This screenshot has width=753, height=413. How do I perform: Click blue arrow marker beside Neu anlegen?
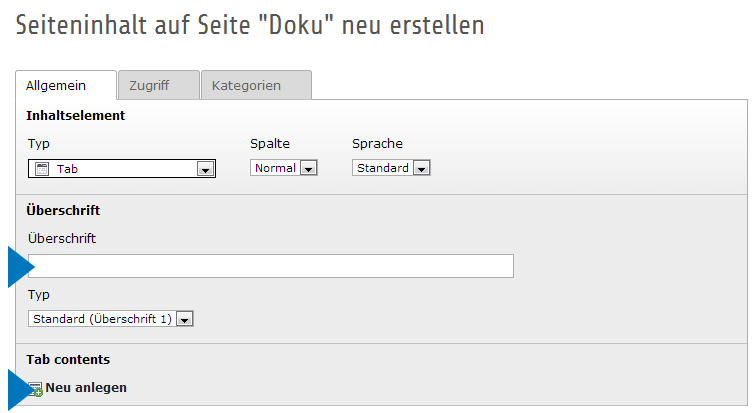pos(19,388)
